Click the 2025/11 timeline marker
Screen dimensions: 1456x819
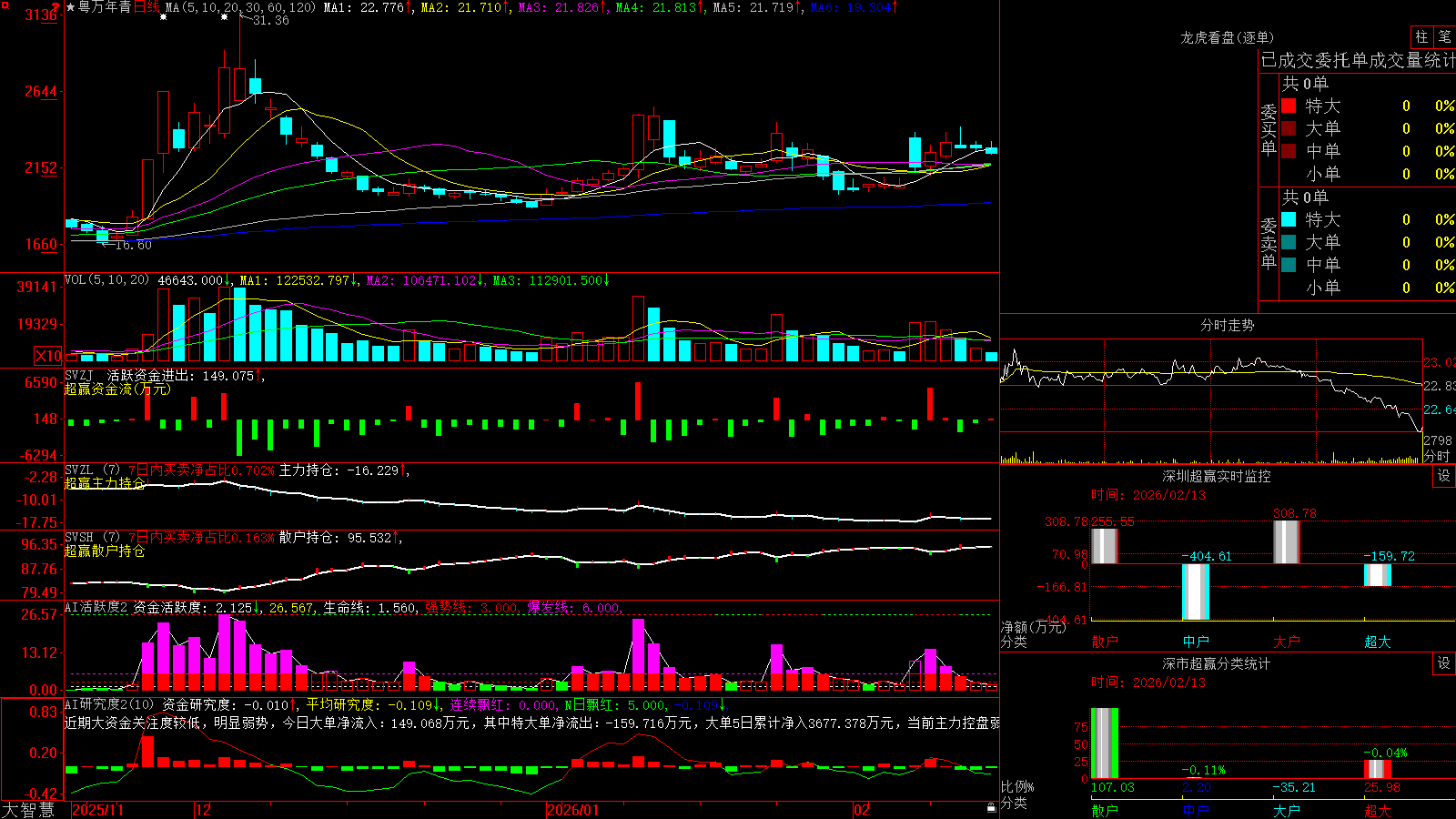[x=97, y=810]
